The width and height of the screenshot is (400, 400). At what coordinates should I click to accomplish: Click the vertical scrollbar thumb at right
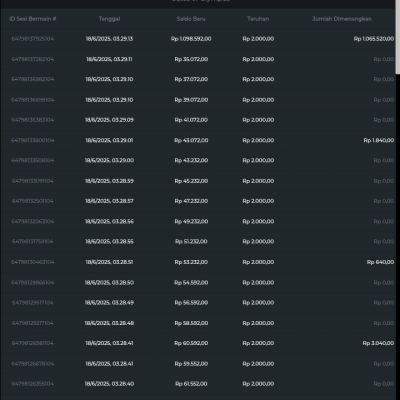pos(398,37)
